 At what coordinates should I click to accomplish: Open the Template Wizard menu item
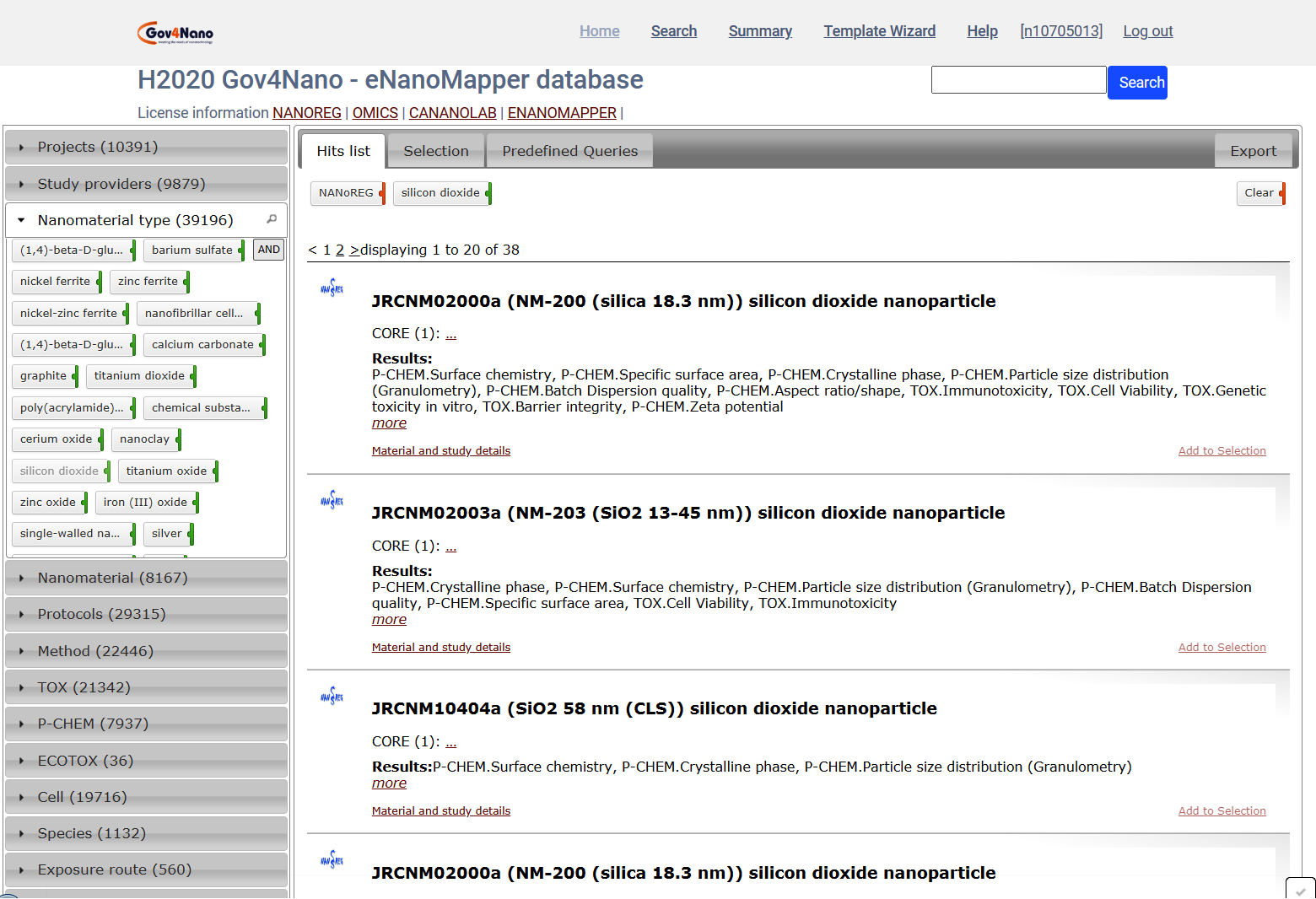pyautogui.click(x=879, y=31)
